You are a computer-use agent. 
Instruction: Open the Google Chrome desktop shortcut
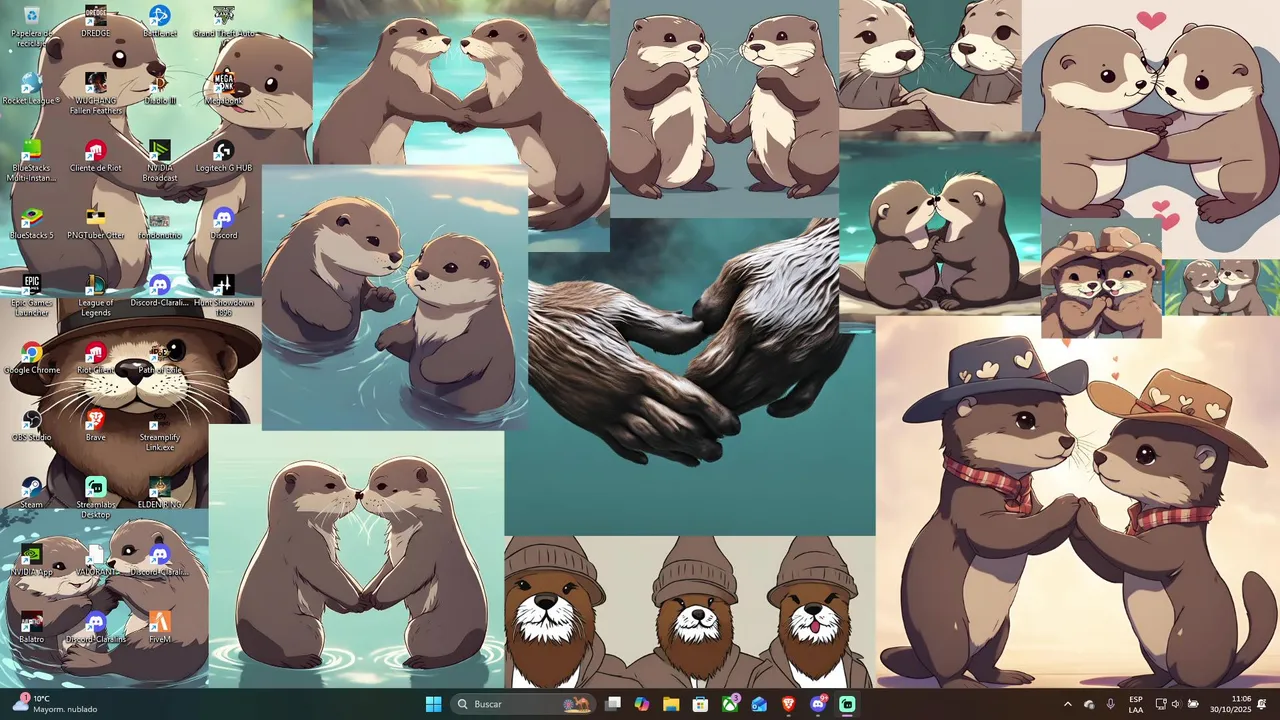32,358
